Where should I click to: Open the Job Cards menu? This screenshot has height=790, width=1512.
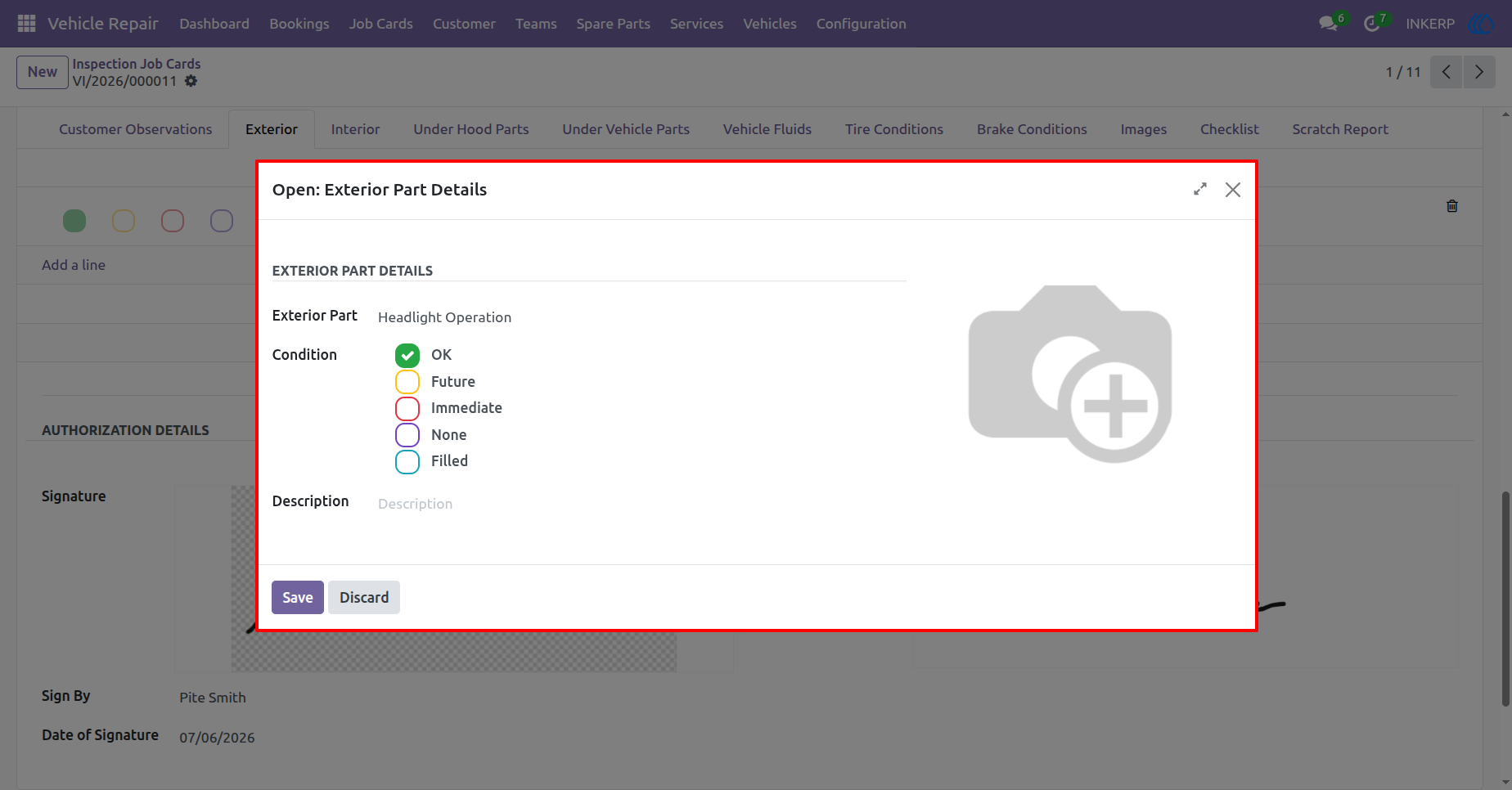pos(381,24)
